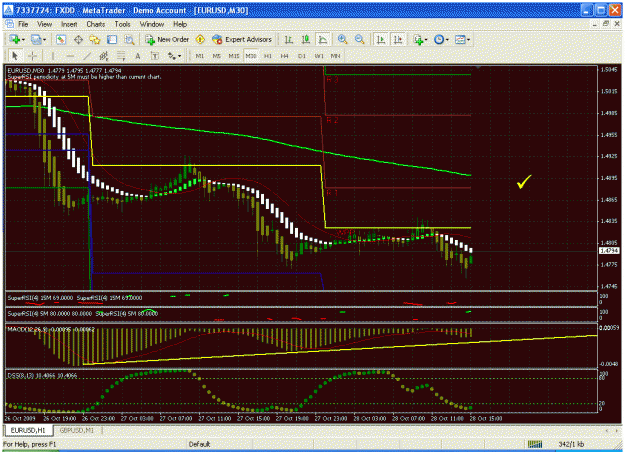The height and width of the screenshot is (452, 625).
Task: Select the Trendline drawing tool
Action: [x=86, y=56]
